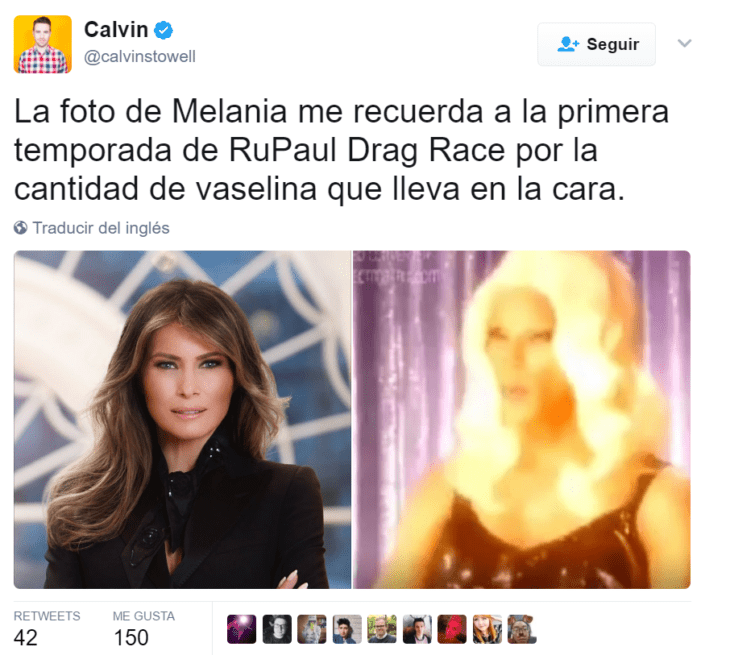Click Calvin's profile avatar photo
Image resolution: width=730 pixels, height=655 pixels.
(x=42, y=44)
